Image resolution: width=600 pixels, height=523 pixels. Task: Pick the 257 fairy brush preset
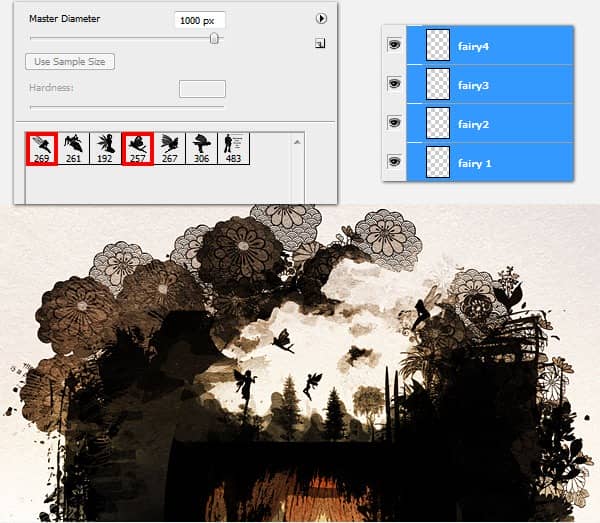[x=137, y=148]
